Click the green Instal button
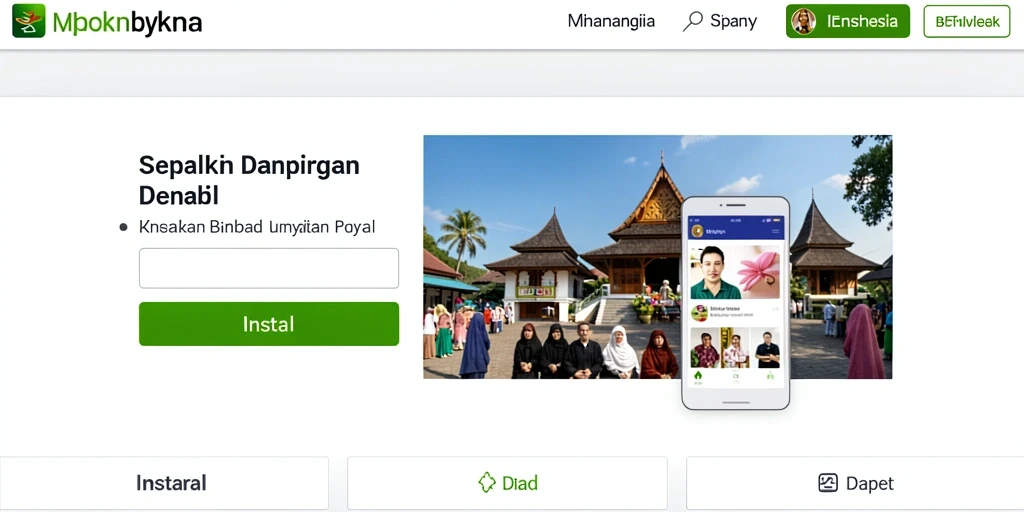Image resolution: width=1024 pixels, height=512 pixels. 268,324
